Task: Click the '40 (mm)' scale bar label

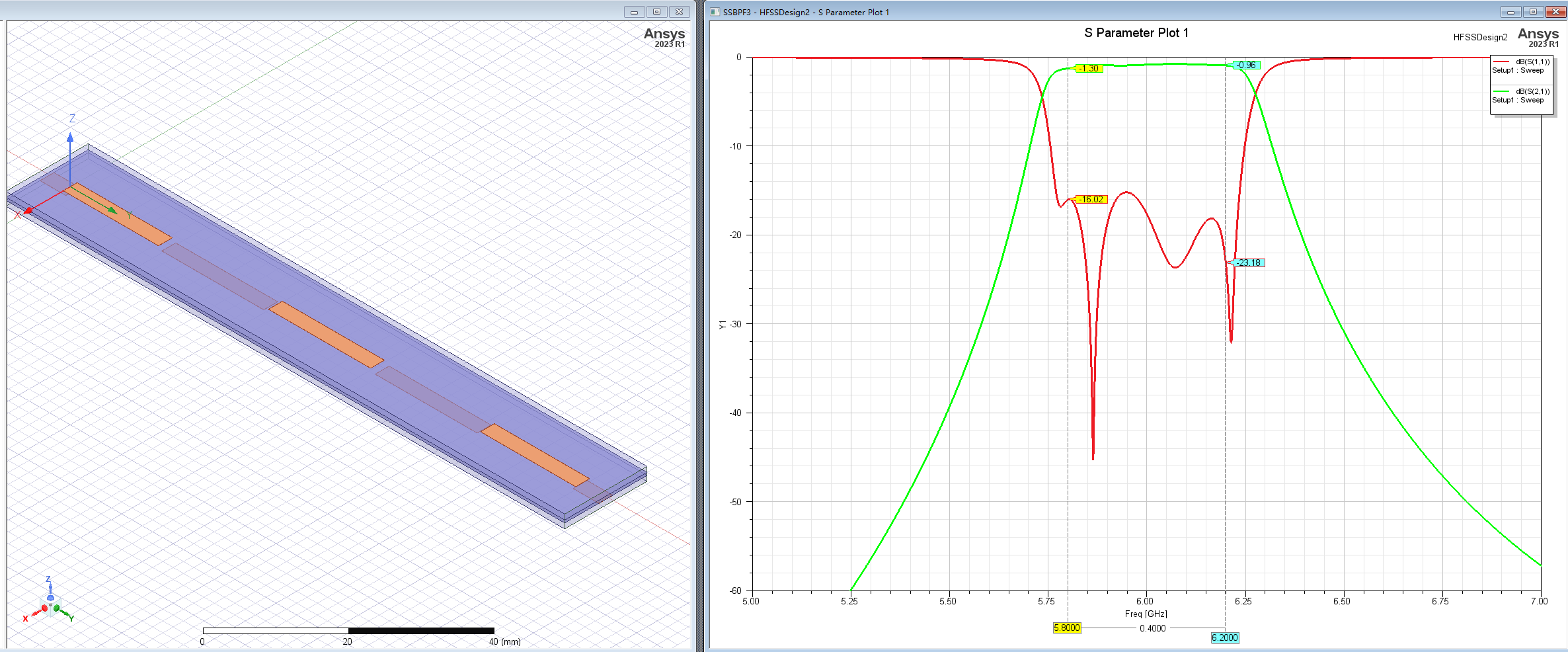Action: [x=504, y=642]
